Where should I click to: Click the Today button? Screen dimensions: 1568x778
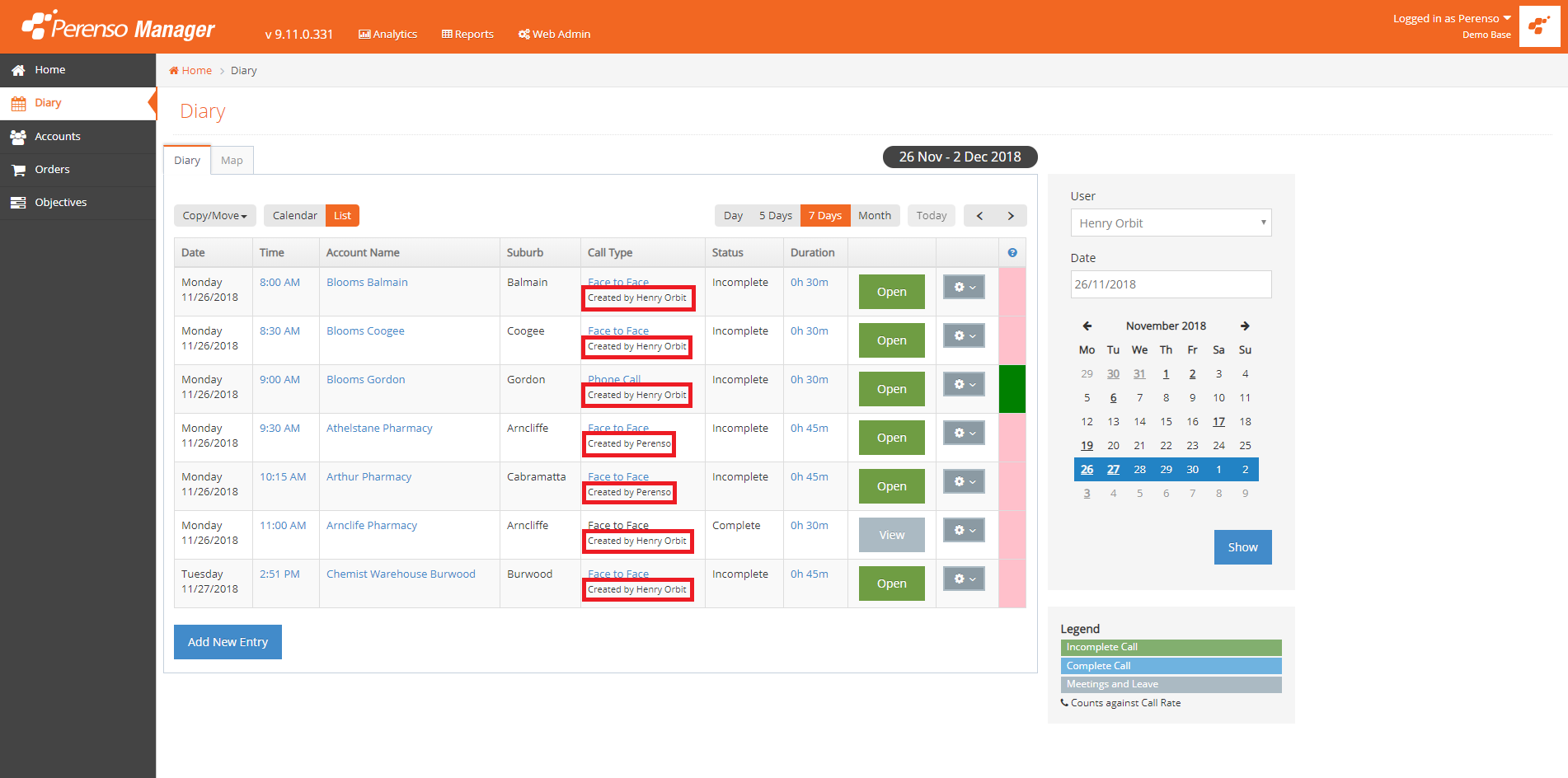tap(932, 216)
